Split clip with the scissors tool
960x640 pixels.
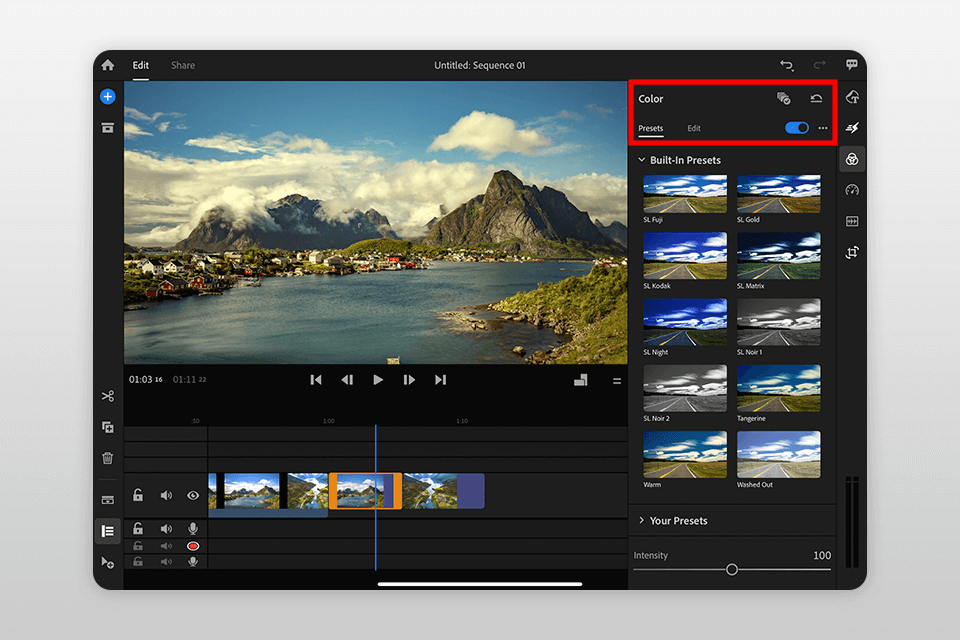coord(108,396)
